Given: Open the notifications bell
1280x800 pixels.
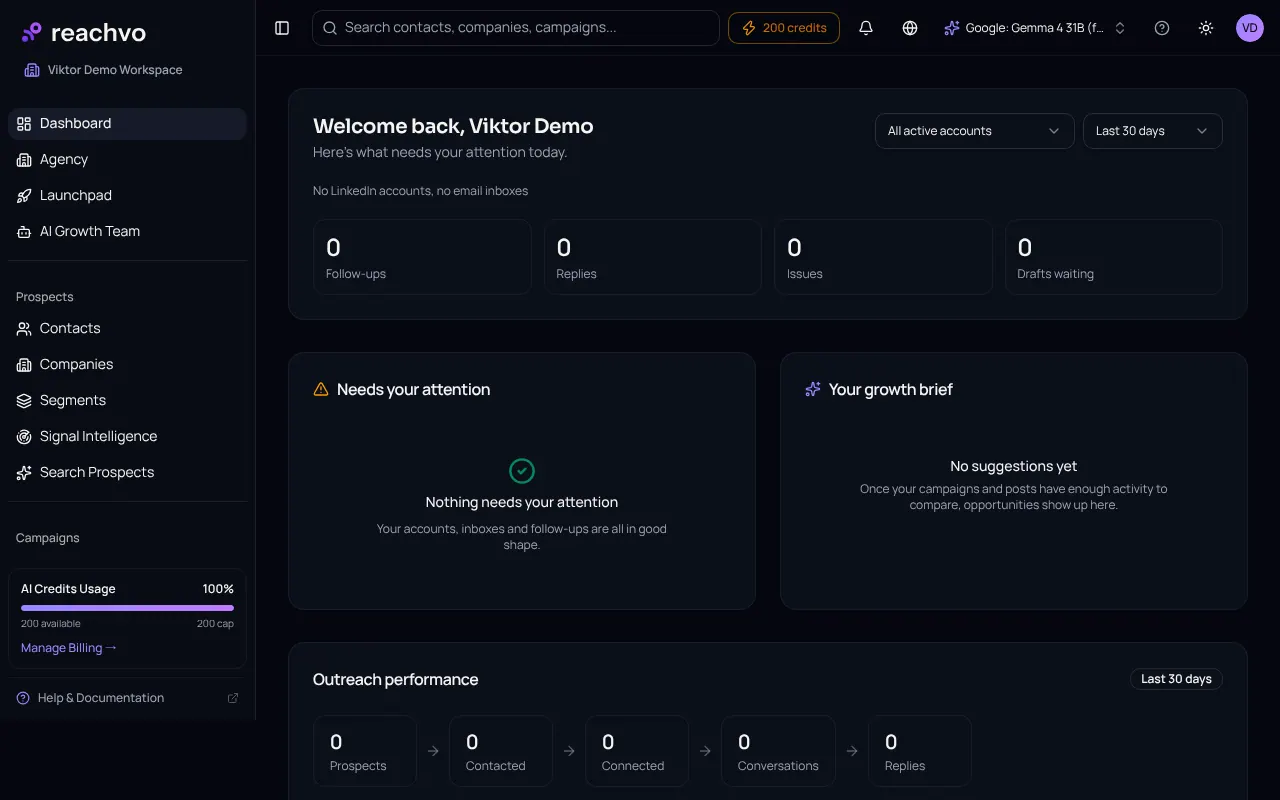Looking at the screenshot, I should [x=866, y=28].
